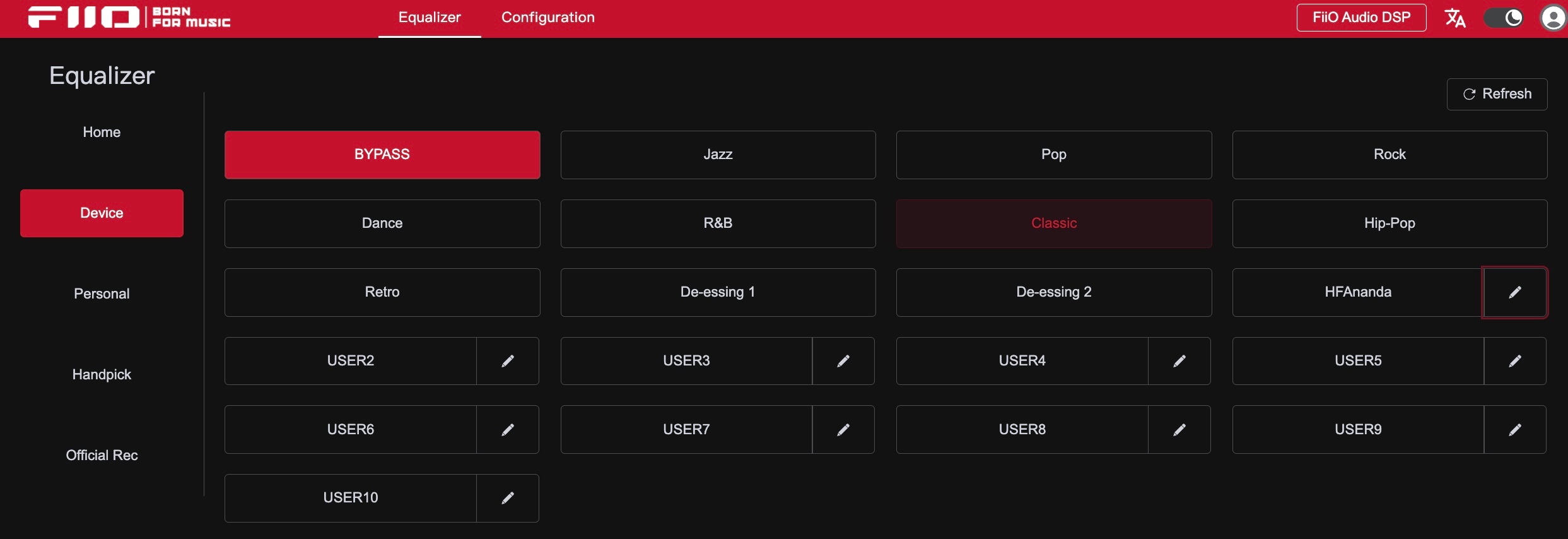Switch to the Configuration tab

tap(547, 18)
